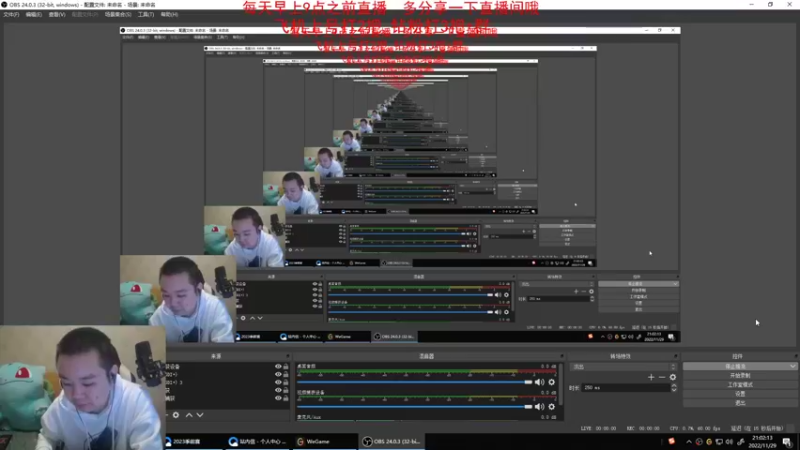
Task: Open source properties gear in sources toolbar
Action: point(176,415)
